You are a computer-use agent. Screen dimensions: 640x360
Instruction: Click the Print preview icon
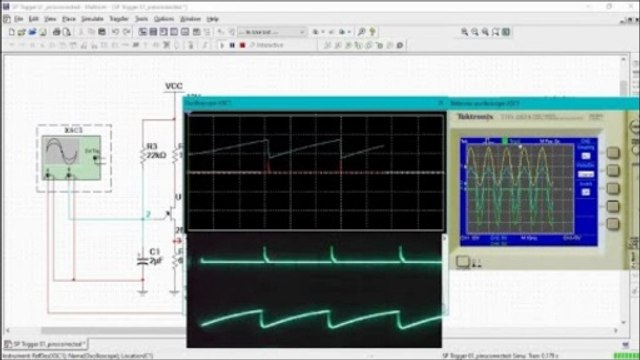(67, 32)
